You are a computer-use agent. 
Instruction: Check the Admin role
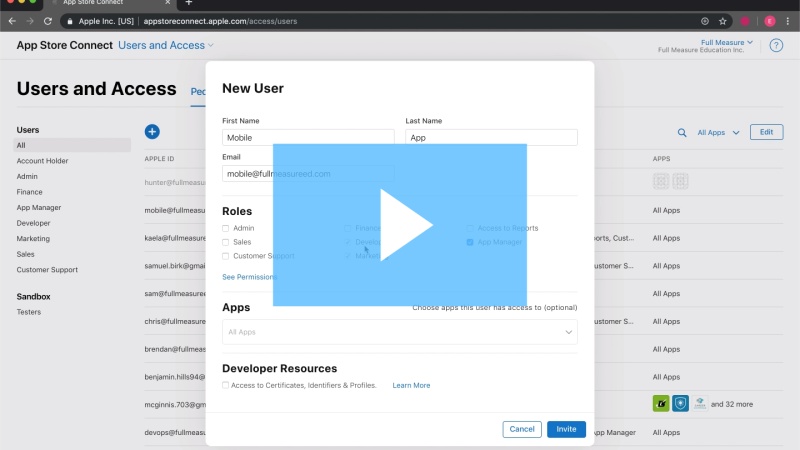point(226,228)
